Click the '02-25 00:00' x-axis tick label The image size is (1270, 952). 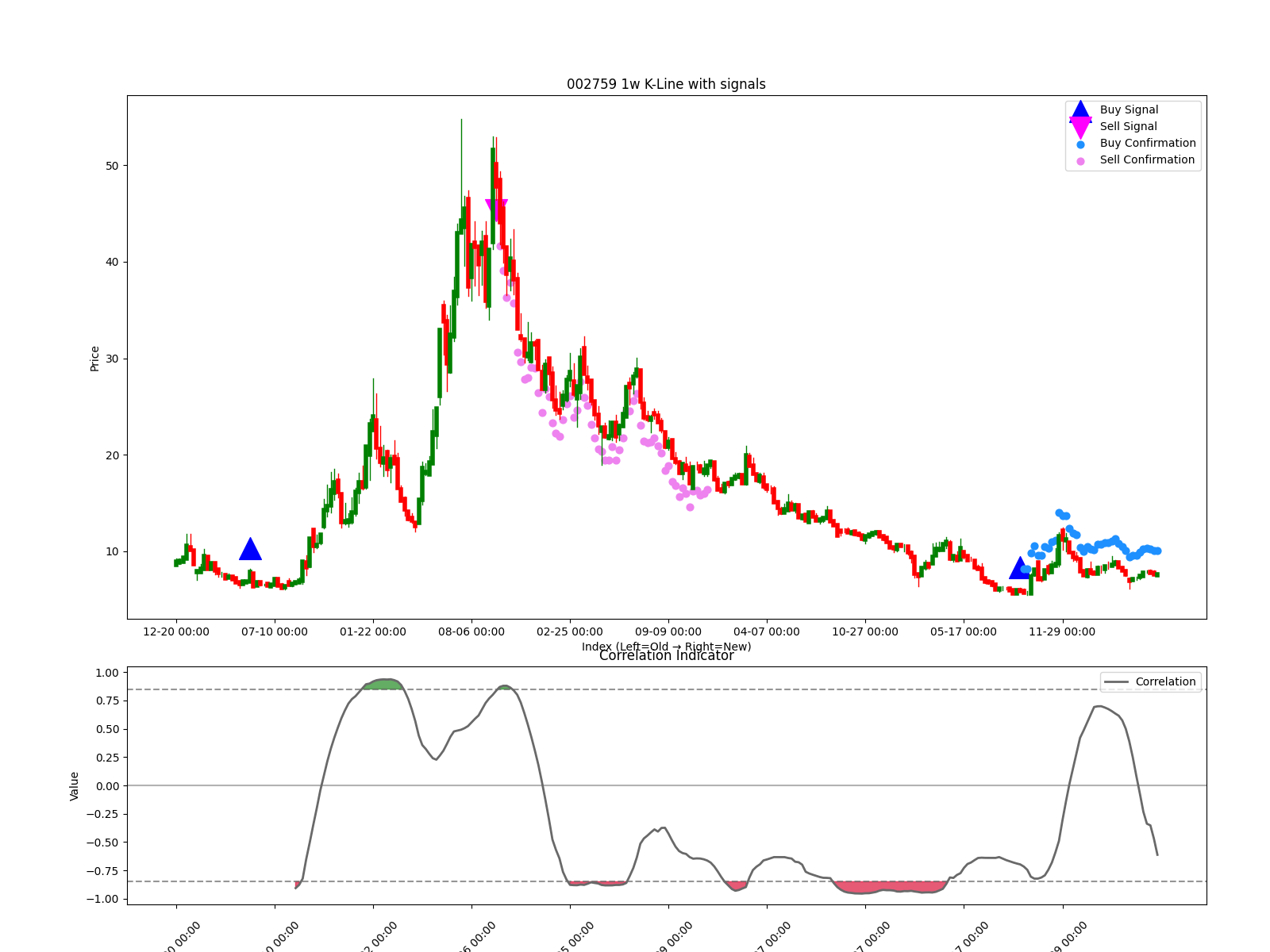pyautogui.click(x=570, y=631)
